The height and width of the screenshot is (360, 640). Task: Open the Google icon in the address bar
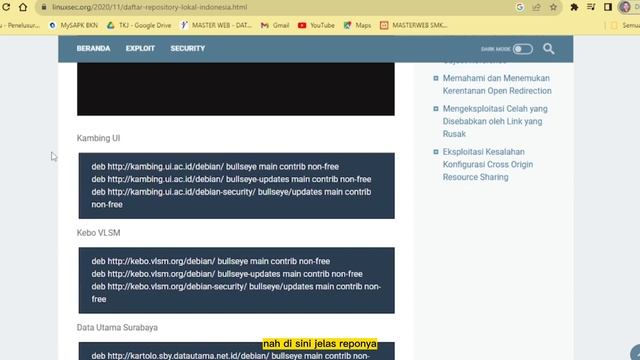(x=520, y=7)
